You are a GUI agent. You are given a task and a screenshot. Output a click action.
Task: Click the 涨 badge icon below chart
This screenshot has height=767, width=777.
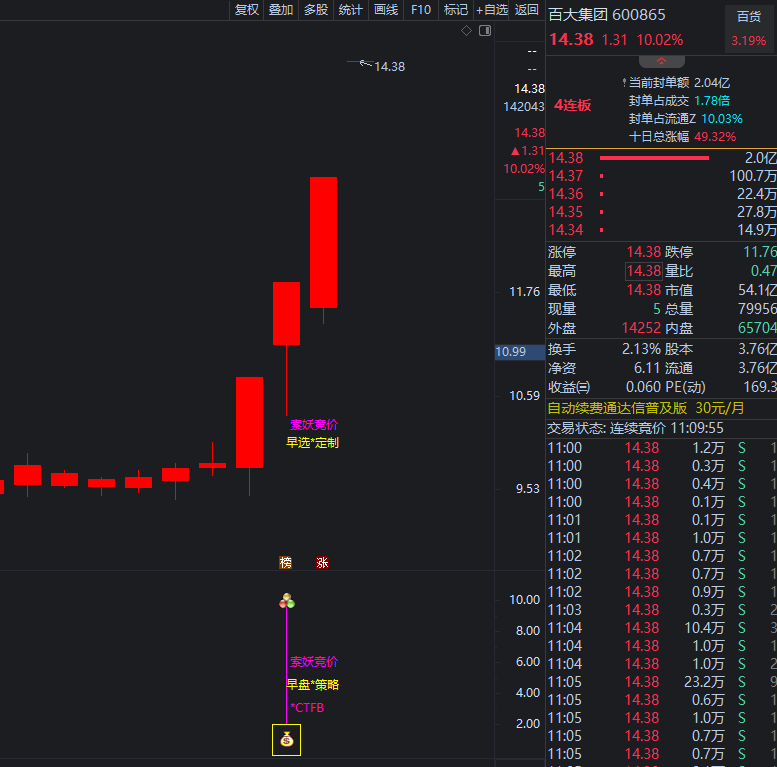322,563
